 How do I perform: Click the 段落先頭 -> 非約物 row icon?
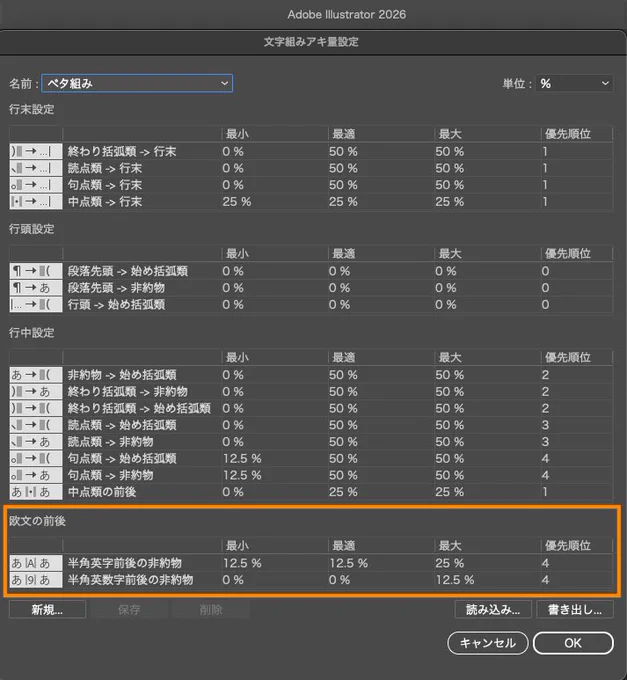pos(36,288)
